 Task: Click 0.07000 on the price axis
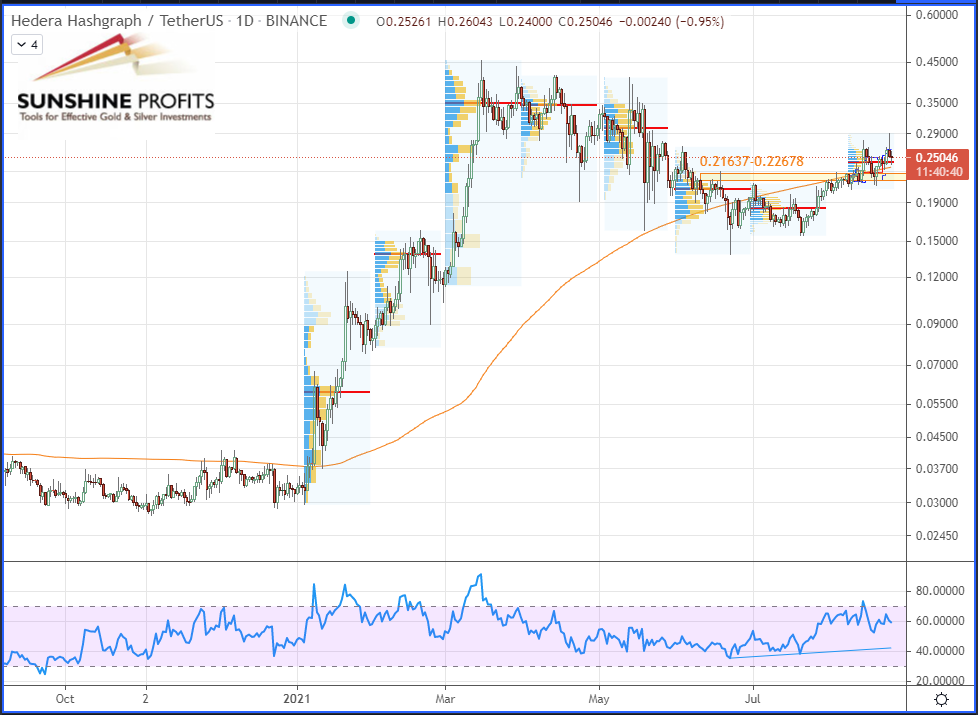coord(937,364)
